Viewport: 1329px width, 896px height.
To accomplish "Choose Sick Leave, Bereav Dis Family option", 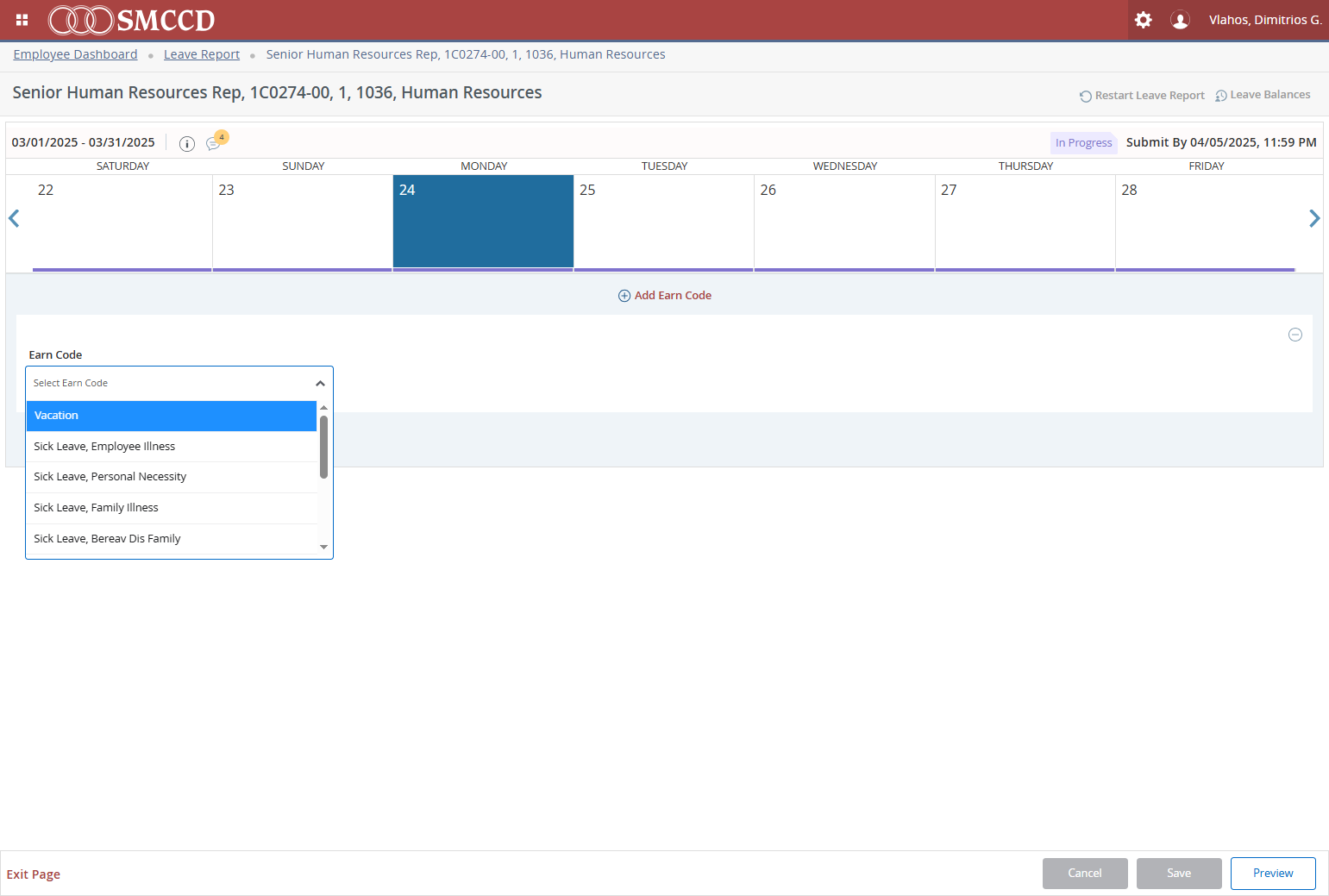I will pyautogui.click(x=172, y=539).
